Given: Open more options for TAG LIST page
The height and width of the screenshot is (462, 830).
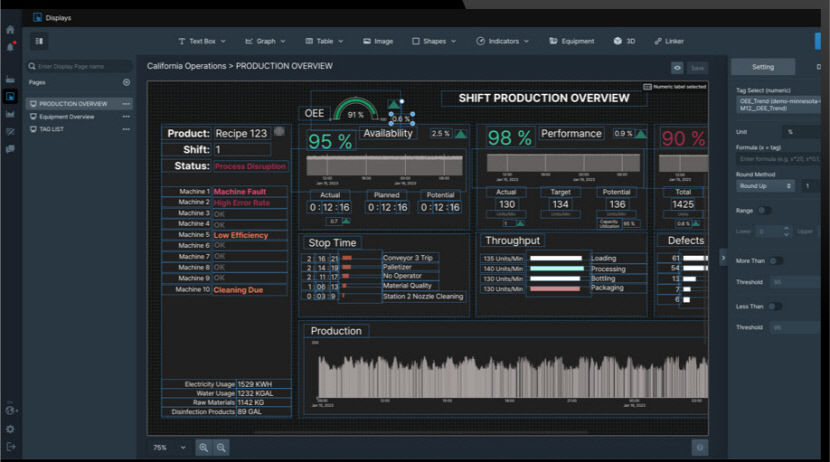Looking at the screenshot, I should [126, 129].
